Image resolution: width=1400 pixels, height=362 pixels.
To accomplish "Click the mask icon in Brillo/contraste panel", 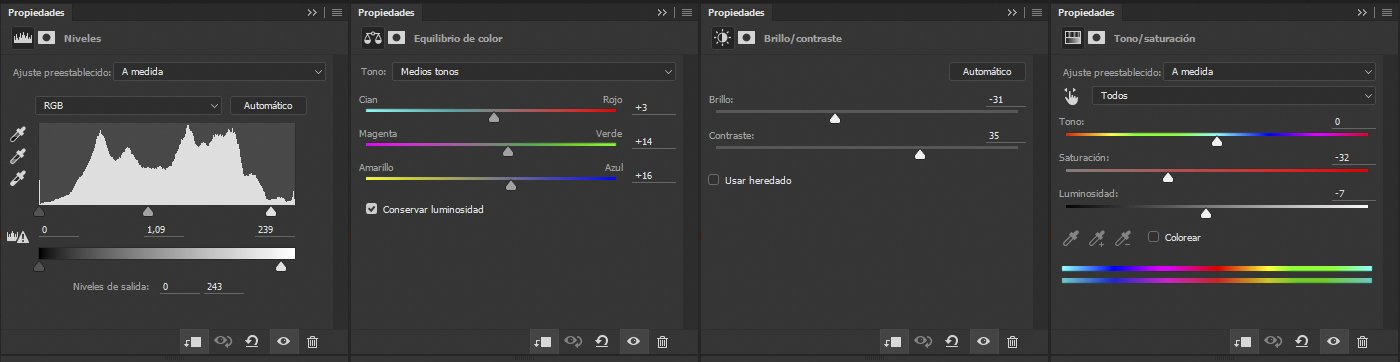I will tap(747, 38).
